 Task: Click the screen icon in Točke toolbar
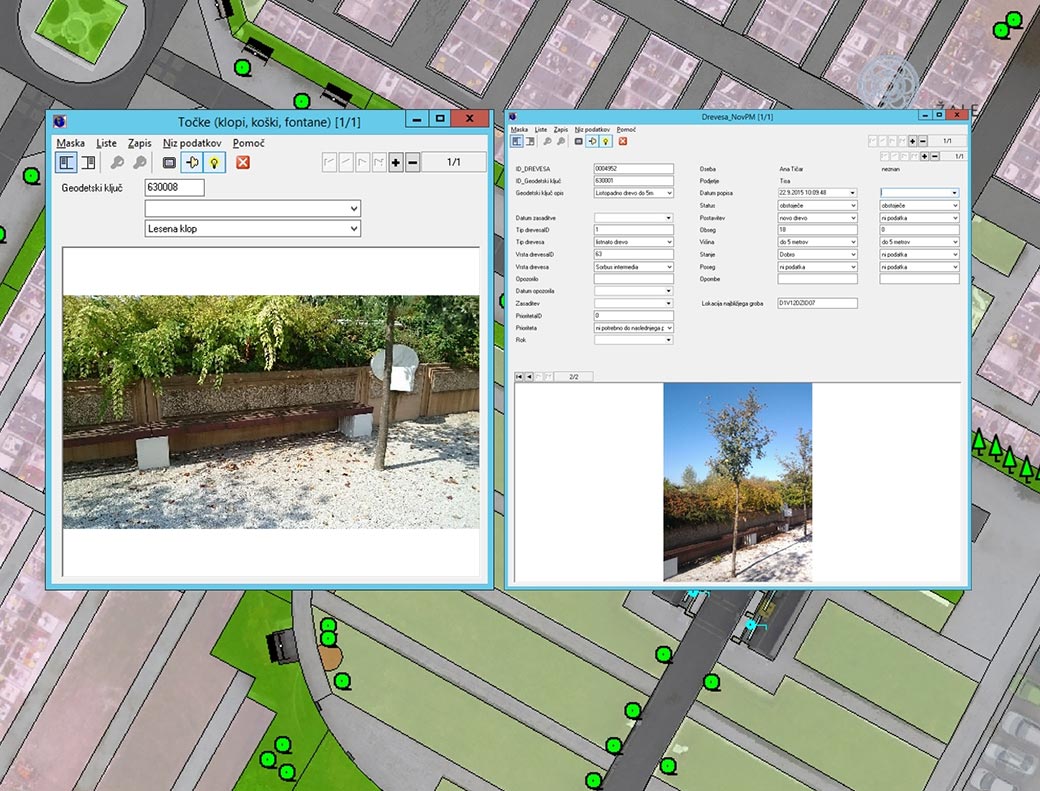[x=169, y=162]
